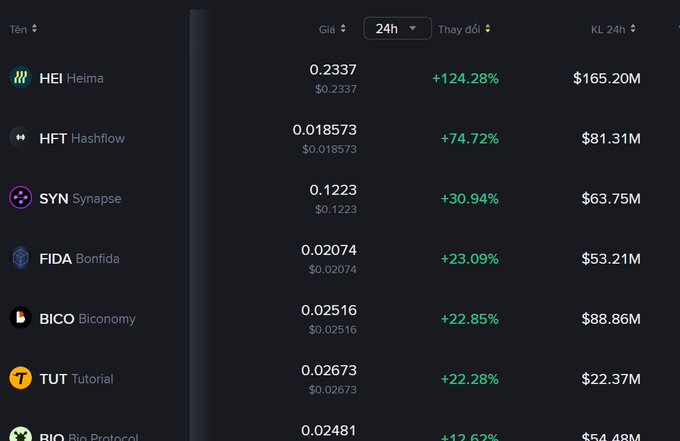Click the HEI price 0.2337

tap(333, 69)
